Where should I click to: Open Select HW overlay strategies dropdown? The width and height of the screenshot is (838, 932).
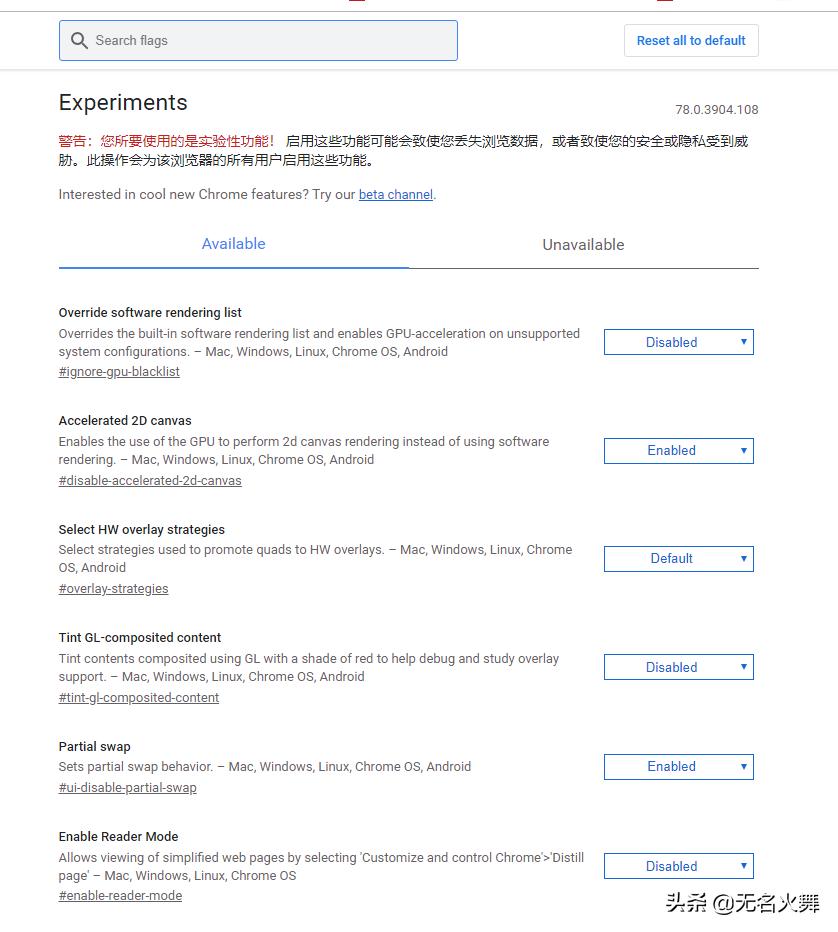click(678, 559)
